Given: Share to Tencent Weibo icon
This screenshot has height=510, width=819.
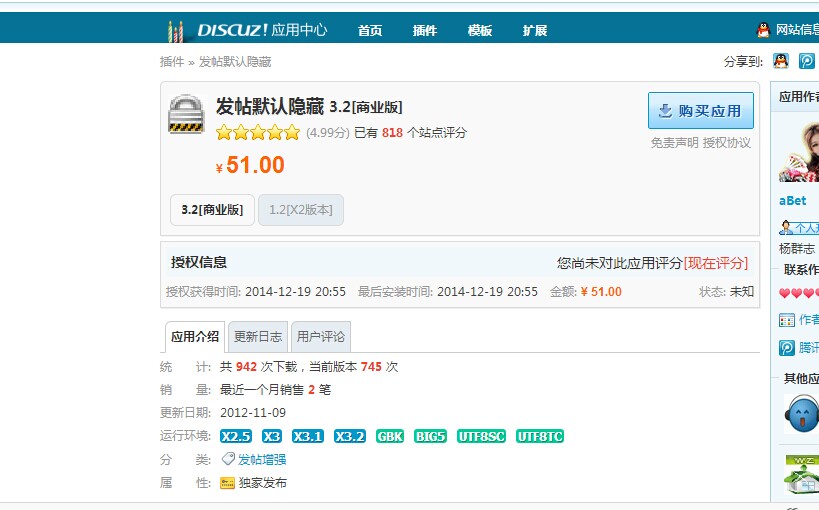Looking at the screenshot, I should point(806,61).
